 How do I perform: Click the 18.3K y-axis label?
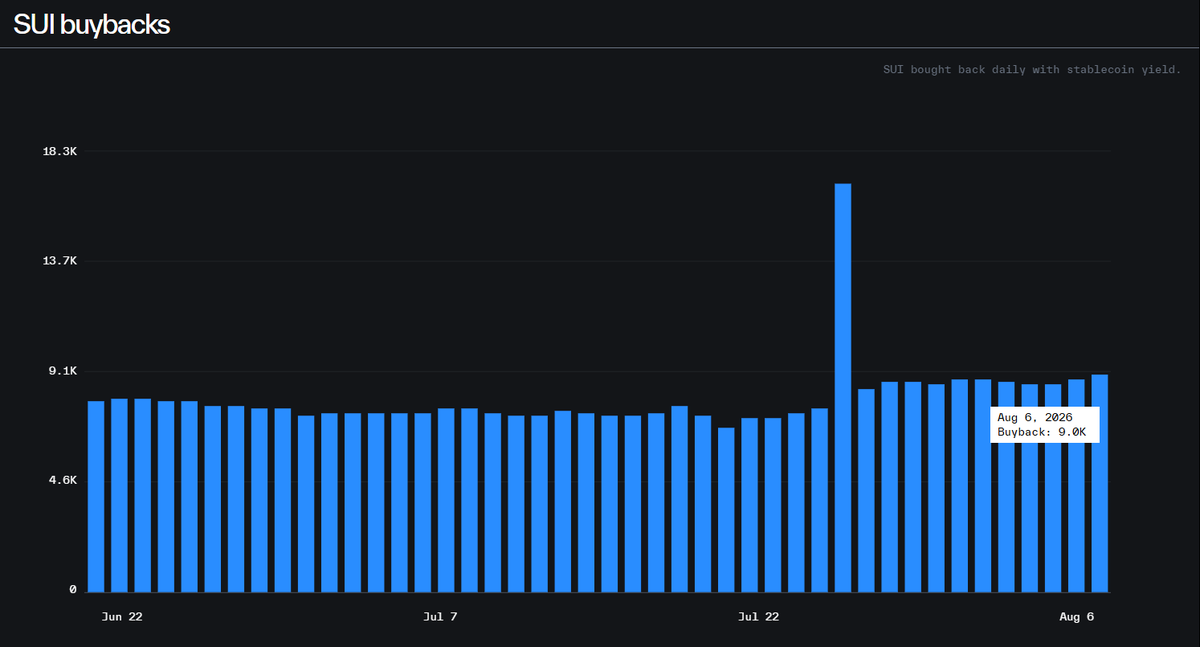(x=60, y=151)
